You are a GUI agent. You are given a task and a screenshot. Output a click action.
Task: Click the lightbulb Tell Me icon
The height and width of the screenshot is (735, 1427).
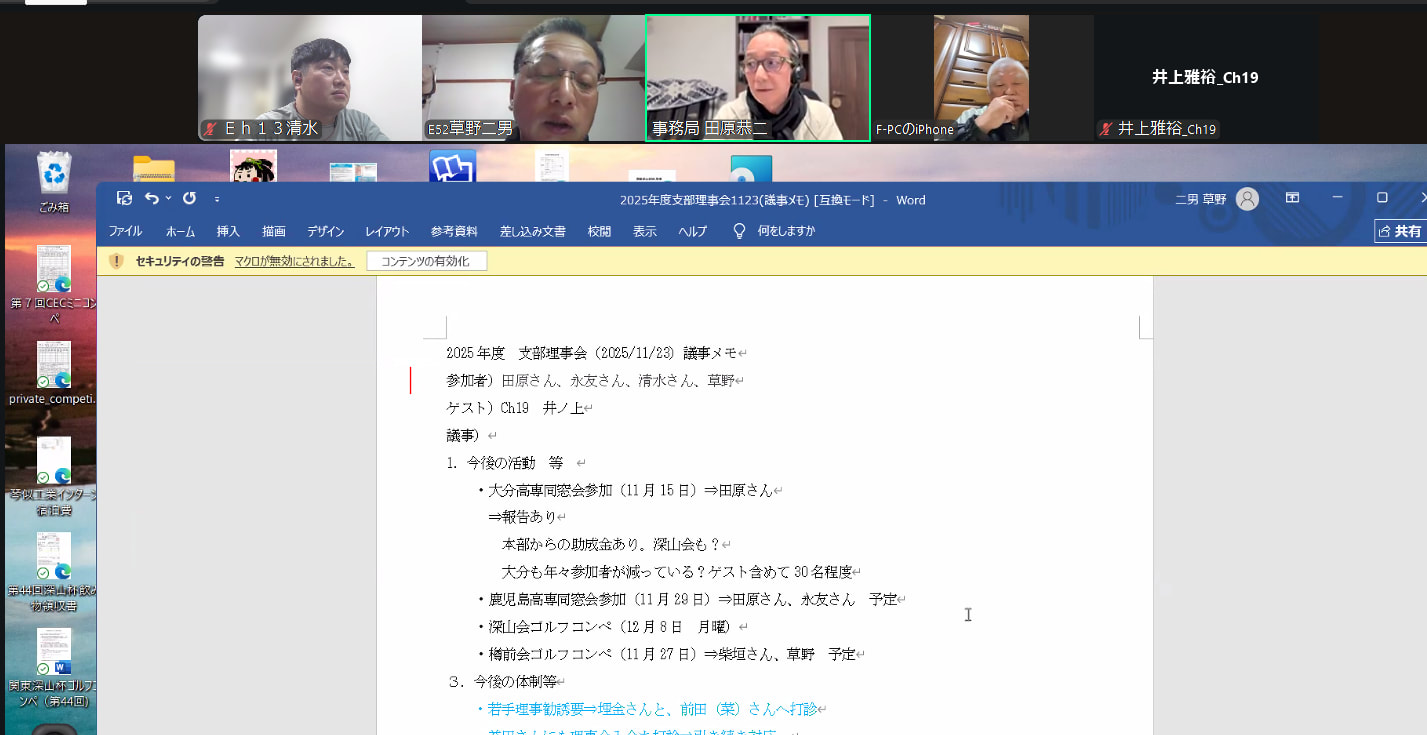[739, 231]
